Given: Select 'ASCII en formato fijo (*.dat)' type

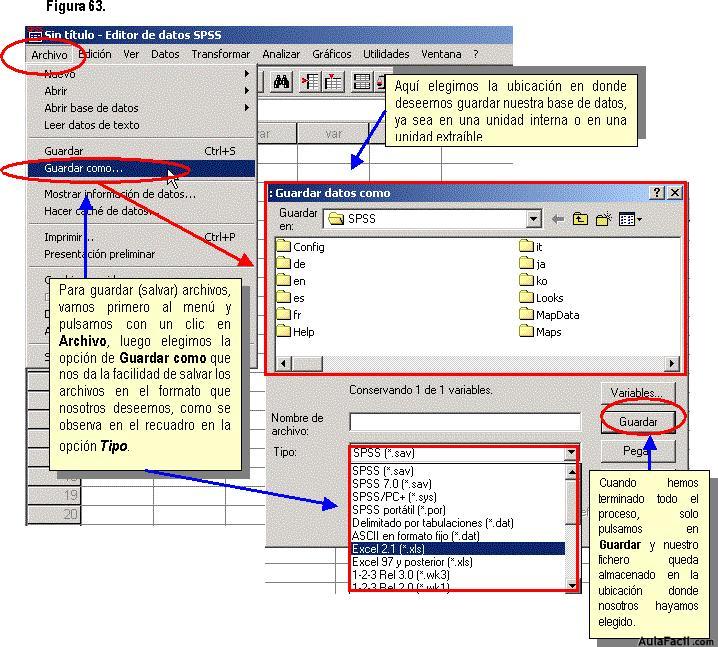Looking at the screenshot, I should [x=458, y=536].
